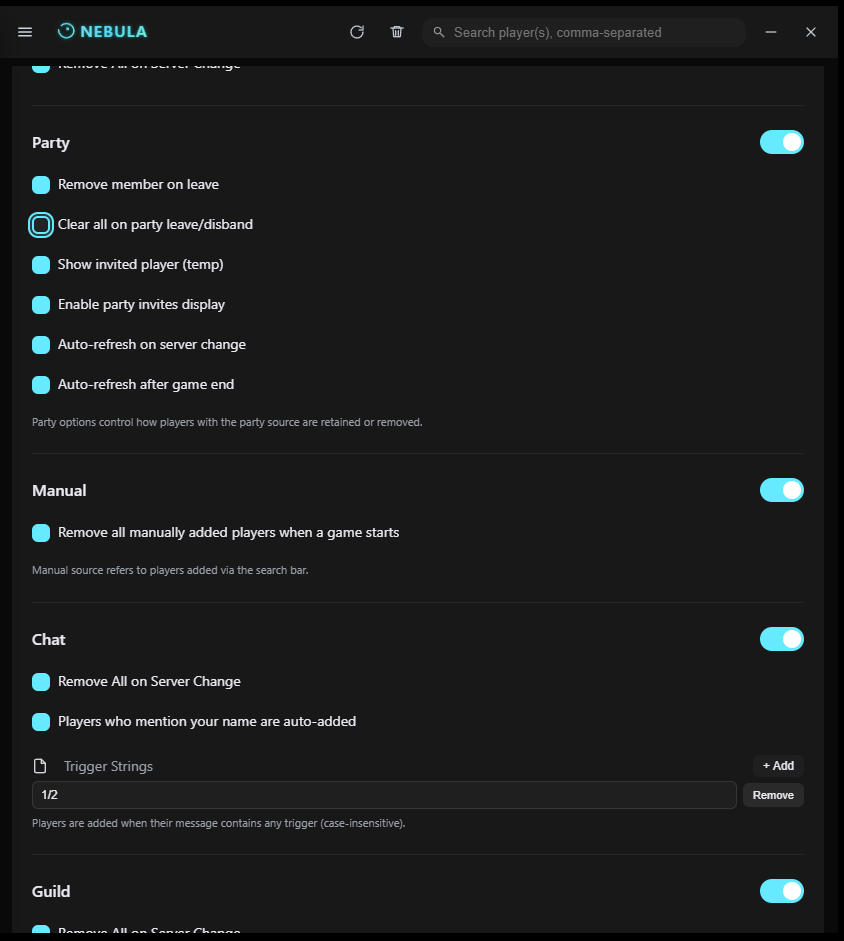Click the trigger string input containing 1/2
844x941 pixels.
383,794
